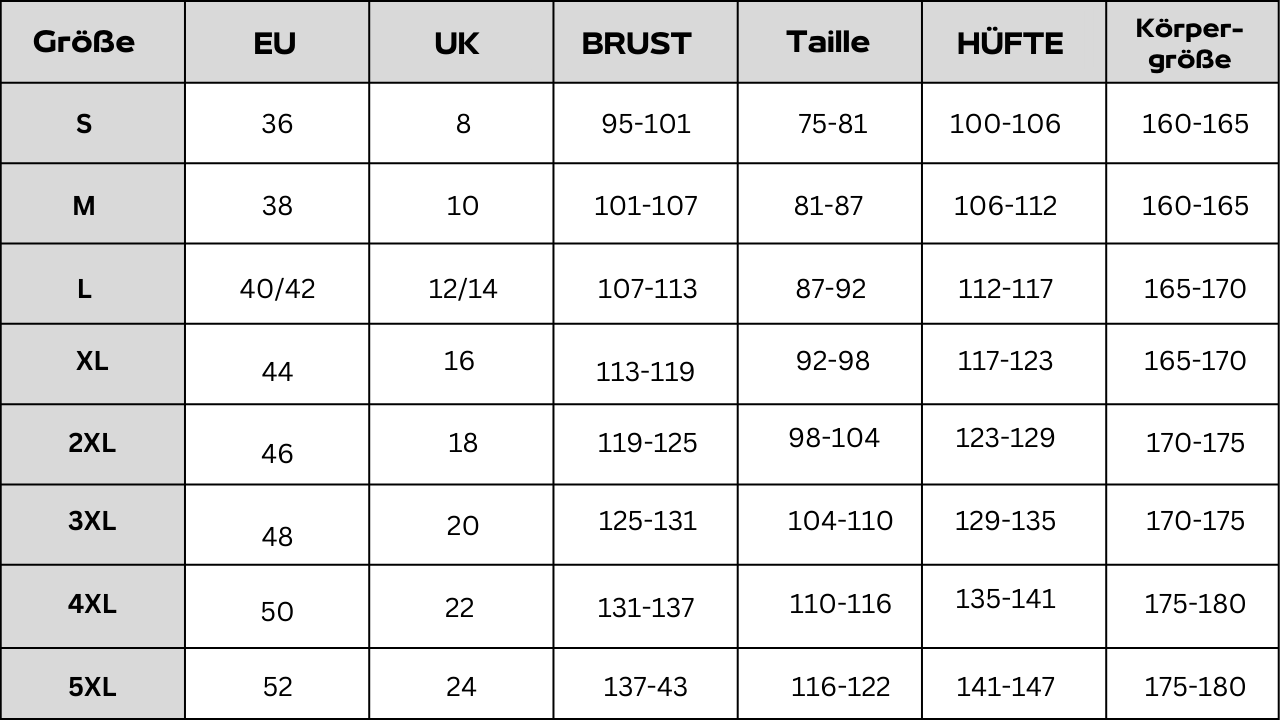Click the Hüfte value 129-135 cell
The height and width of the screenshot is (720, 1280).
pos(1005,521)
